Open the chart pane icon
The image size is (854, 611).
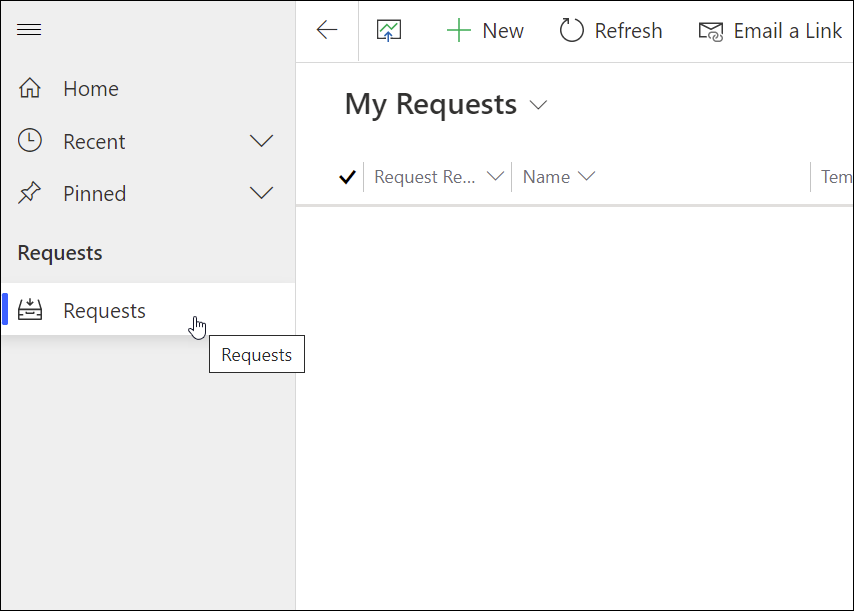(x=389, y=31)
